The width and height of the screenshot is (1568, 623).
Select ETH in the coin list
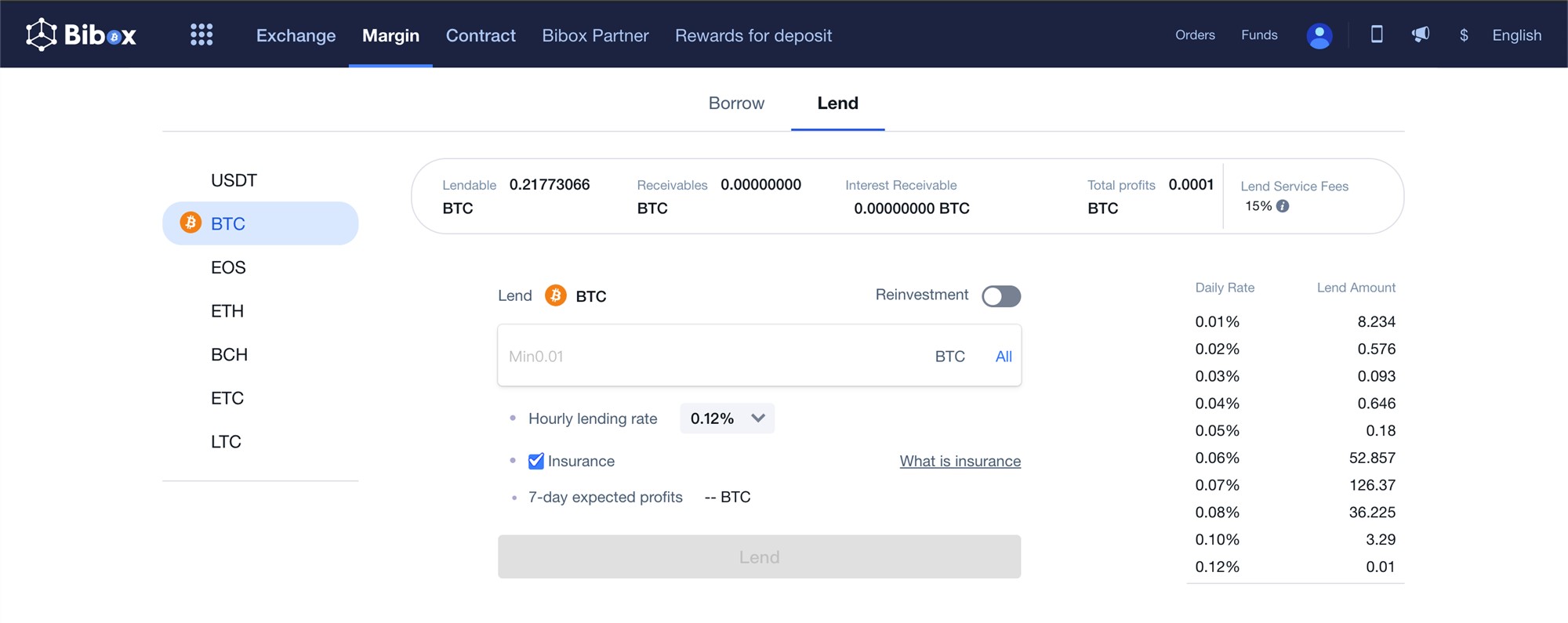pos(227,311)
